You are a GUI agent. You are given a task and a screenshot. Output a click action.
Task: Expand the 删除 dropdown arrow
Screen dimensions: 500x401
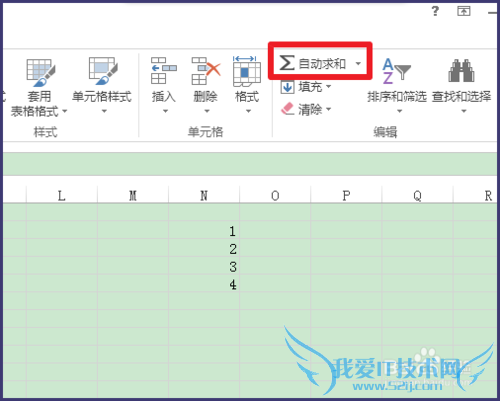207,111
